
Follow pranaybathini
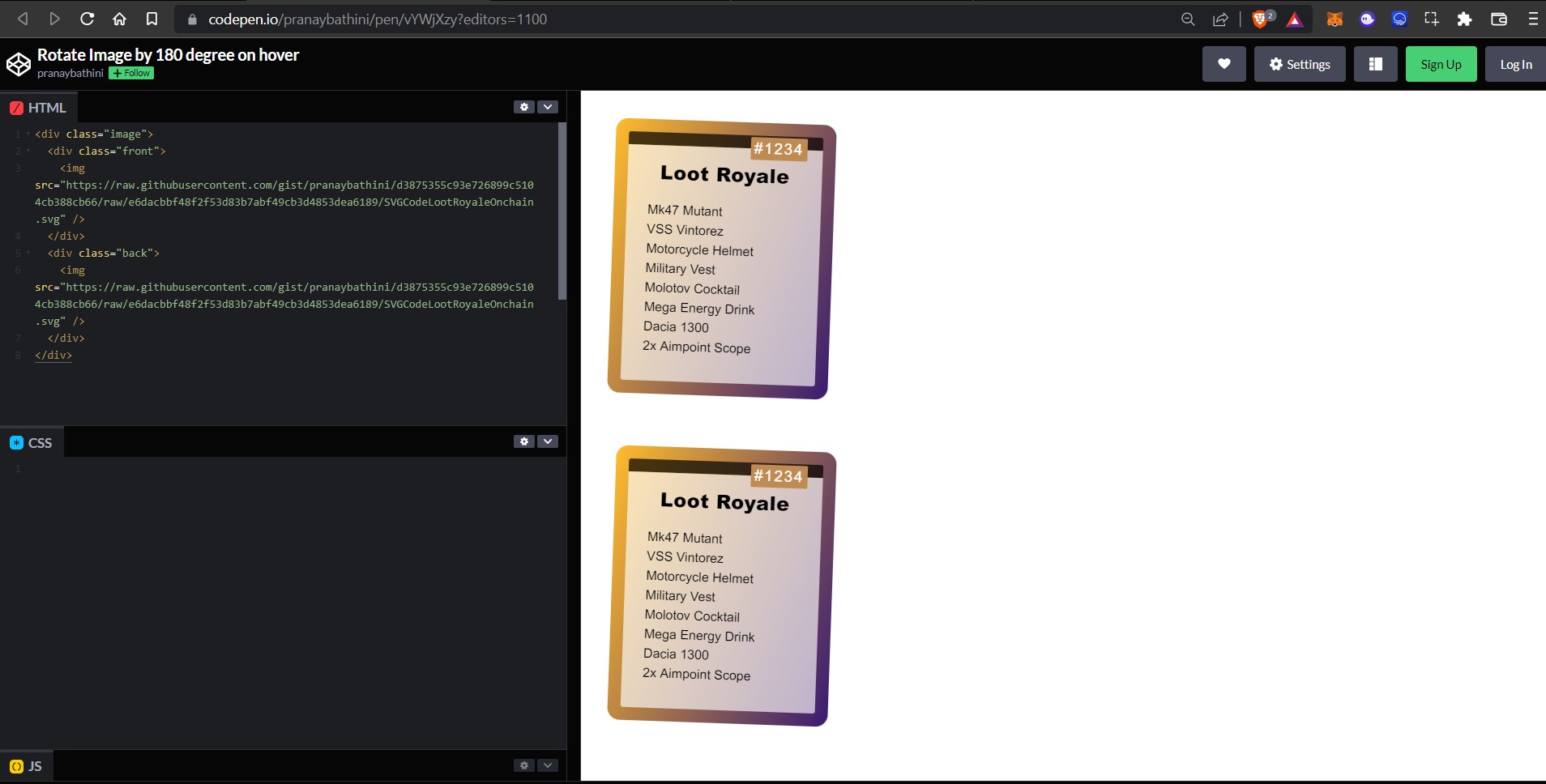[x=131, y=73]
